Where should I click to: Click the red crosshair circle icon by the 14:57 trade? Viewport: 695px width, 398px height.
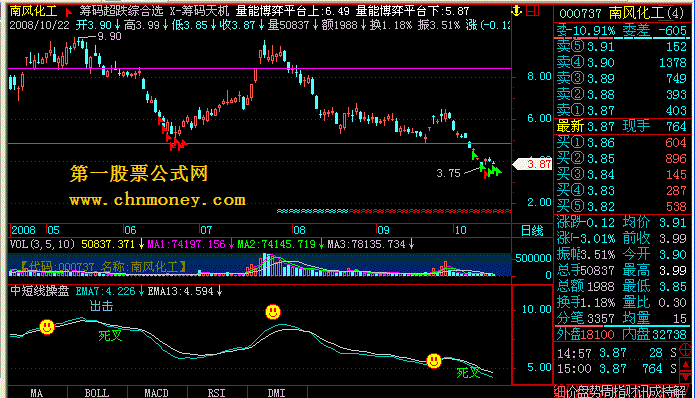click(x=685, y=350)
